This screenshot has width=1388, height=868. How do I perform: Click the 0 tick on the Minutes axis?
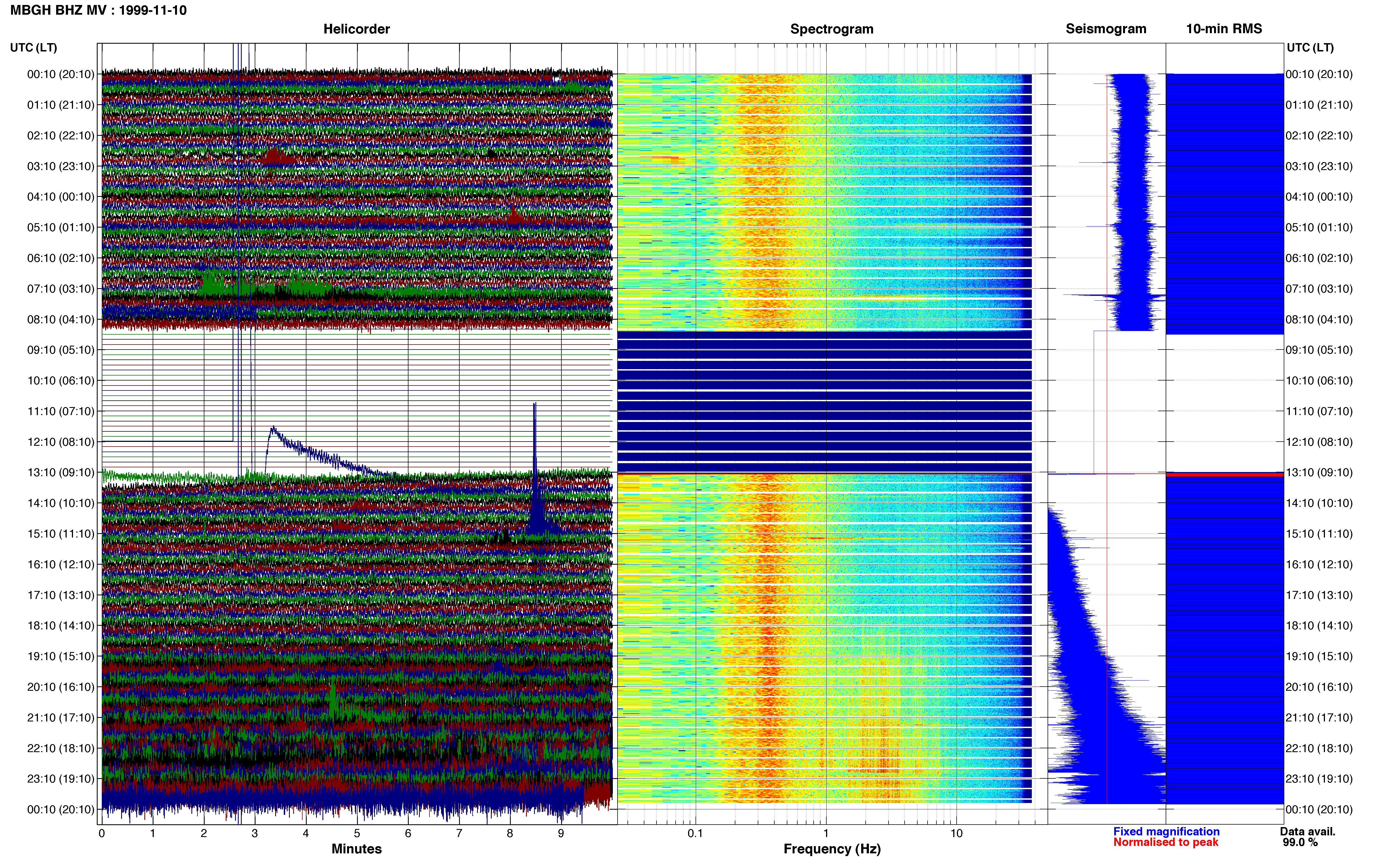[101, 833]
